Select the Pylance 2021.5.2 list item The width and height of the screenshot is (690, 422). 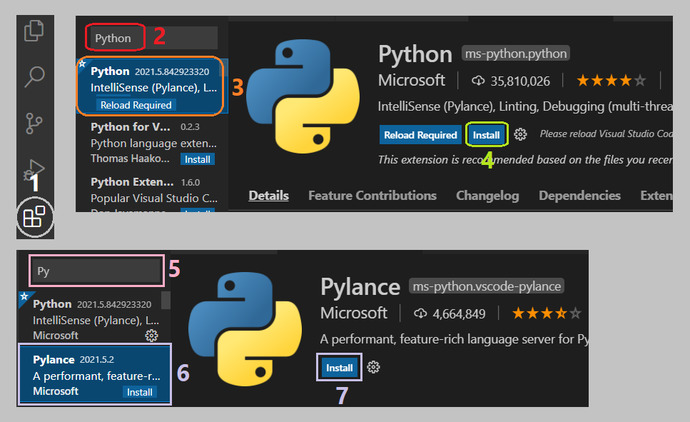(x=95, y=374)
